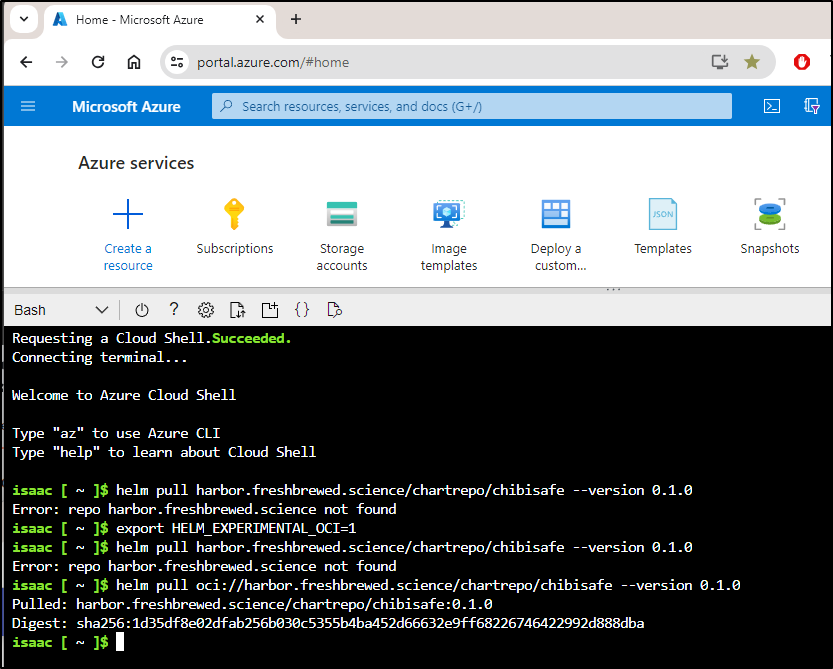This screenshot has height=669, width=833.
Task: Open the Bash shell type dropdown
Action: click(x=61, y=310)
